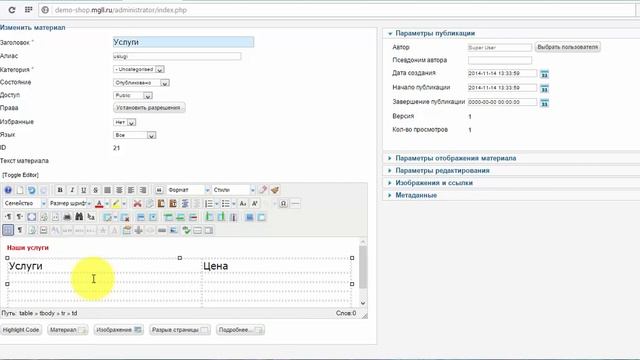Click the [Toggle Editor] link
This screenshot has width=640, height=360.
tap(20, 175)
